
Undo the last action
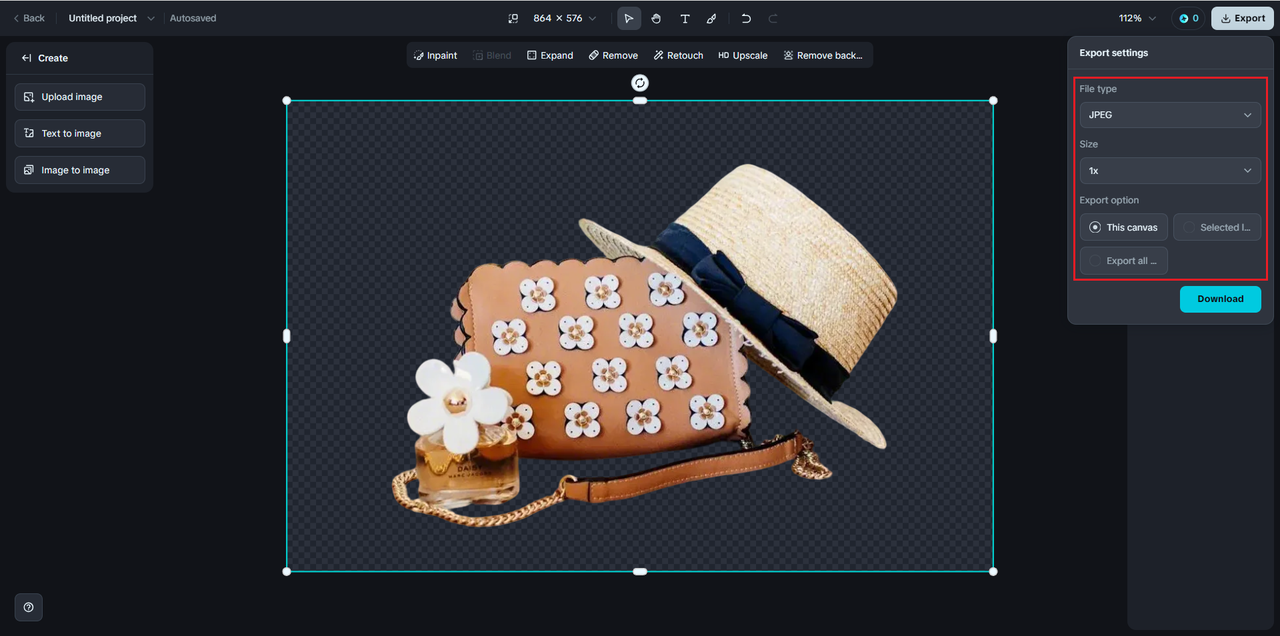click(x=746, y=18)
